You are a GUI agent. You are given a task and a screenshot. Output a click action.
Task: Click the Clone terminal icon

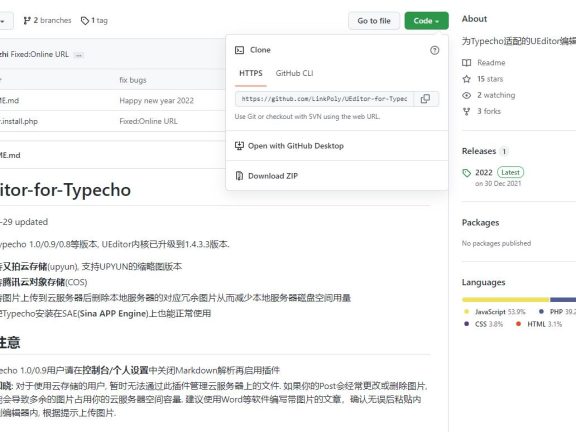(239, 50)
